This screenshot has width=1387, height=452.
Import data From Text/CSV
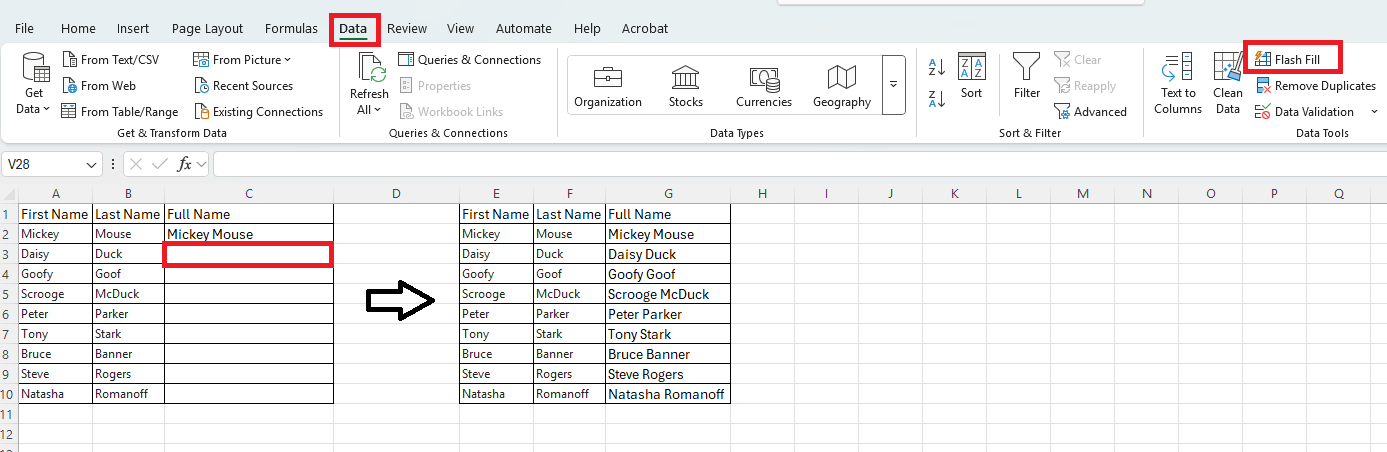pyautogui.click(x=110, y=60)
